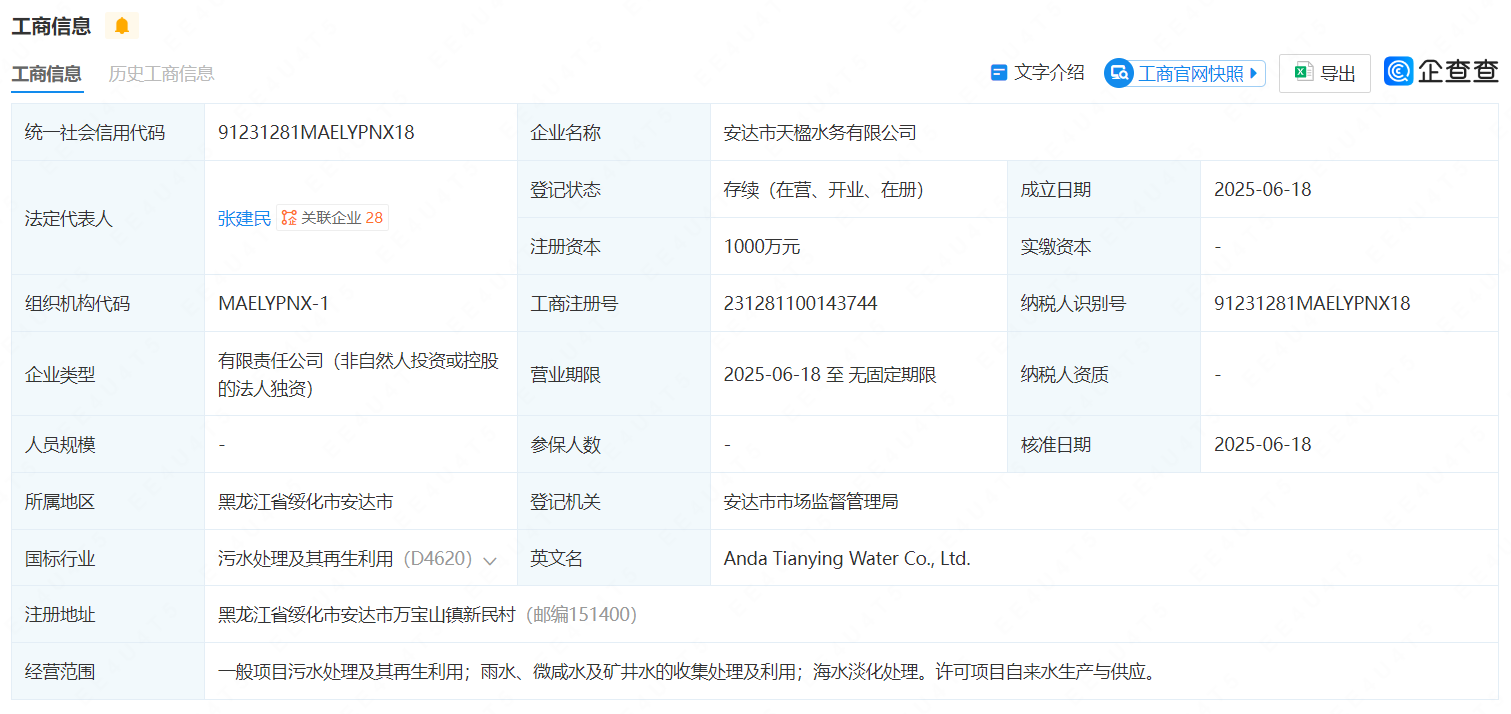Click the 关联企业 network icon
This screenshot has width=1511, height=714.
[288, 218]
